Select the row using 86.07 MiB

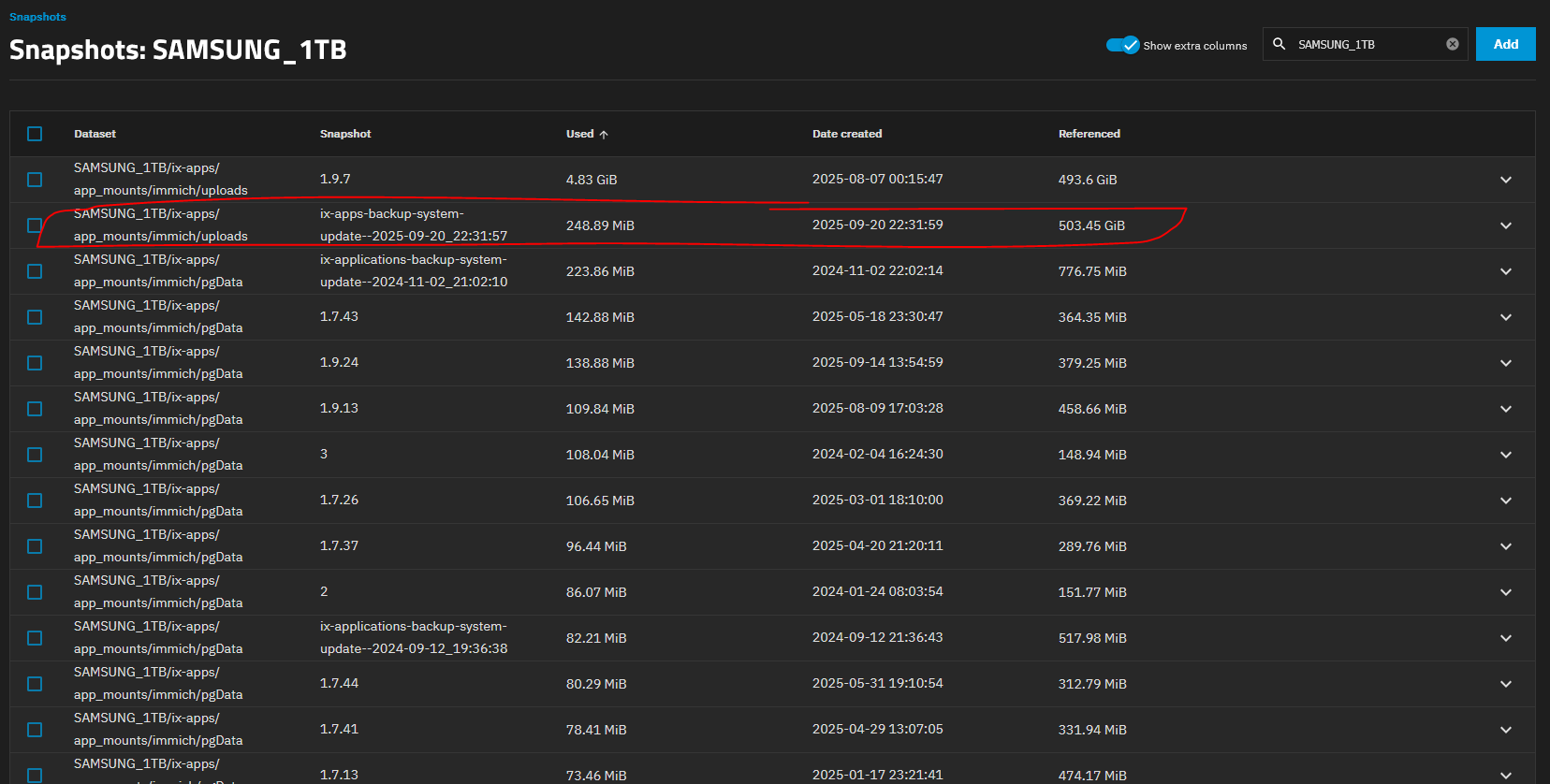point(35,592)
